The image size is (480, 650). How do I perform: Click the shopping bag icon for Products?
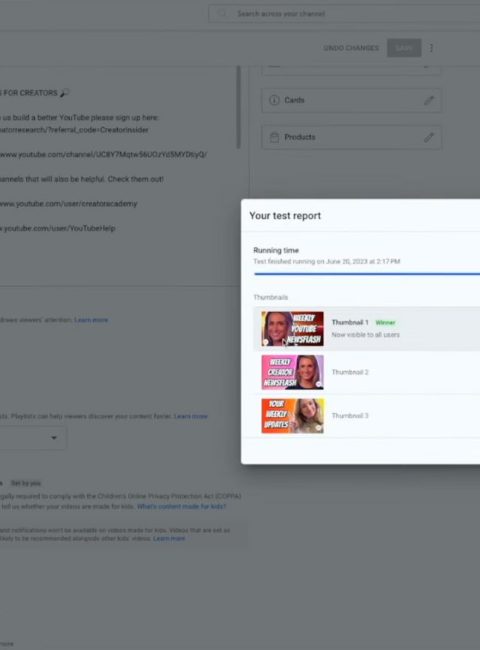[274, 137]
